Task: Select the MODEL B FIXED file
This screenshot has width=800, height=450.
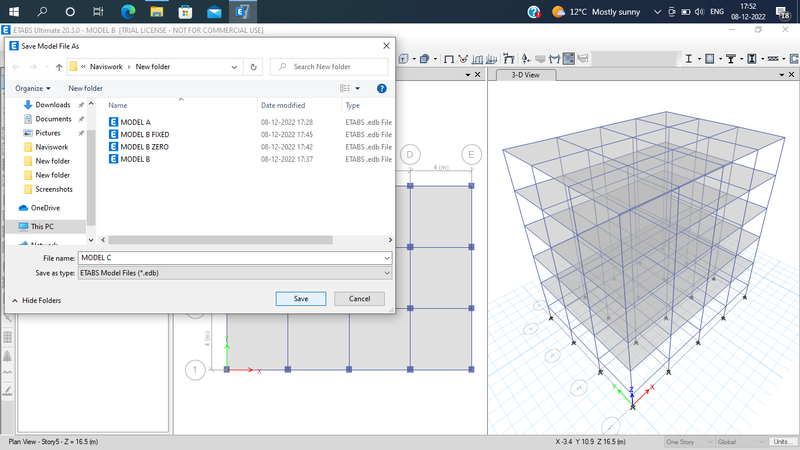Action: (145, 135)
